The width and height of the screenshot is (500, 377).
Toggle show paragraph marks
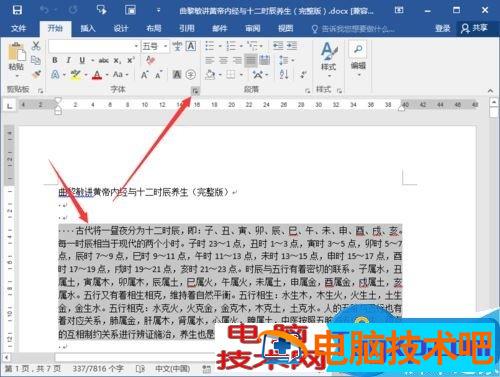[304, 74]
